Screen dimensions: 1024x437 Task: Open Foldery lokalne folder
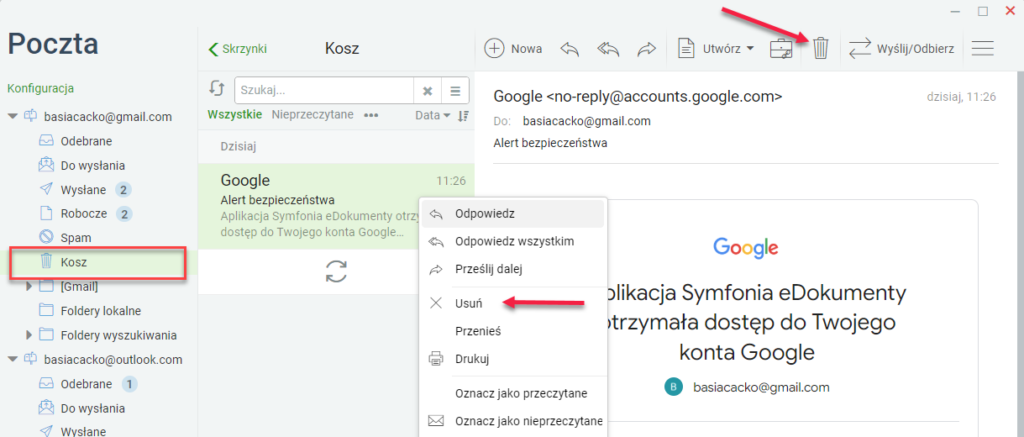[x=101, y=310]
